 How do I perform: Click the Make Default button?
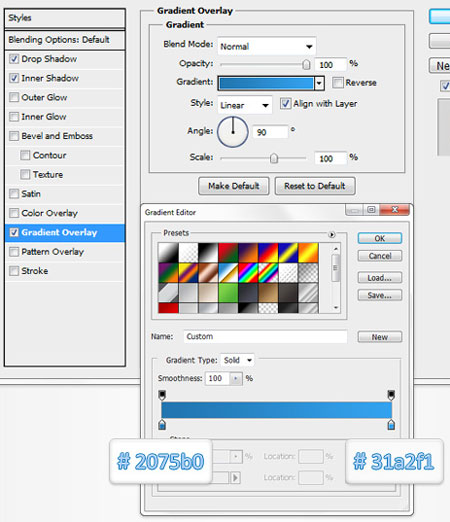pos(234,186)
